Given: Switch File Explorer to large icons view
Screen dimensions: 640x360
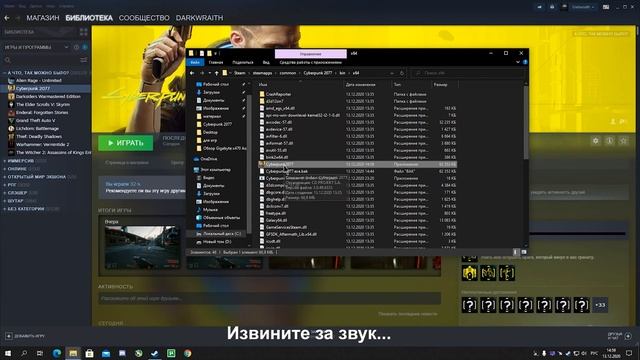Looking at the screenshot, I should (x=523, y=252).
